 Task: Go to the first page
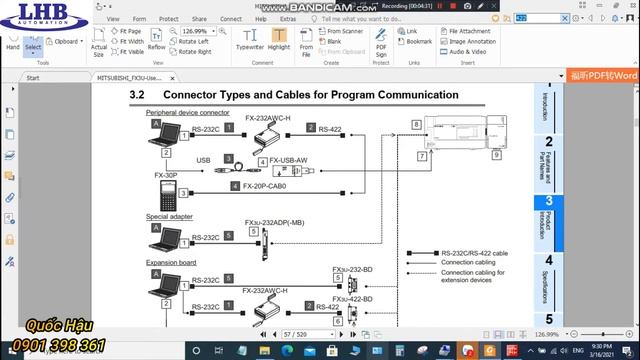click(x=263, y=335)
